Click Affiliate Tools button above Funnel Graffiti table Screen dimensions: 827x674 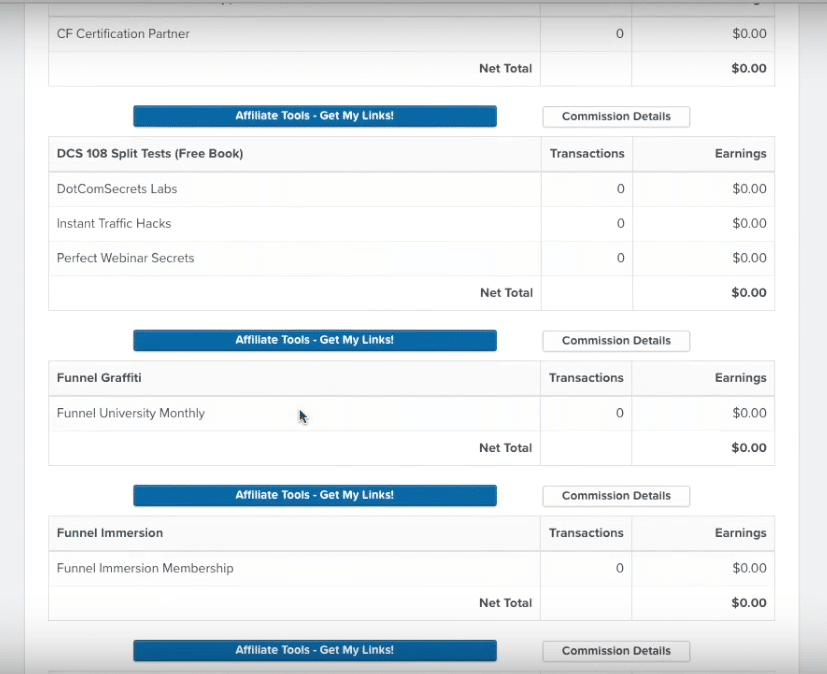[315, 340]
